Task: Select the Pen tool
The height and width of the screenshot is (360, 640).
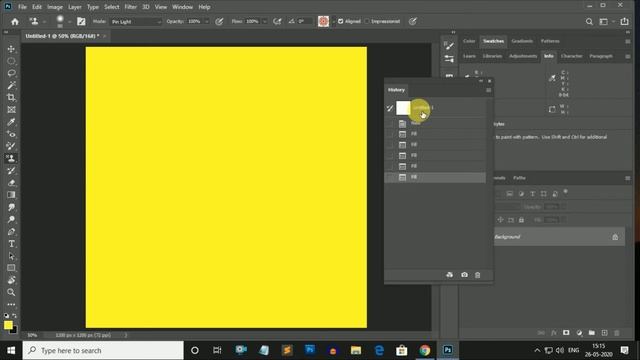Action: (x=11, y=232)
